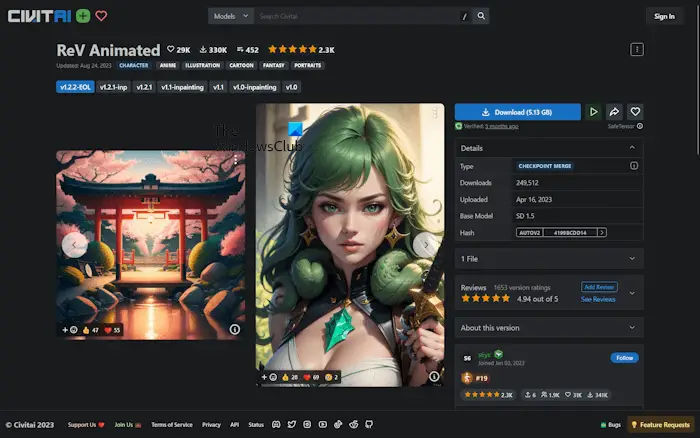
Task: Click the share arrow icon
Action: click(x=614, y=112)
